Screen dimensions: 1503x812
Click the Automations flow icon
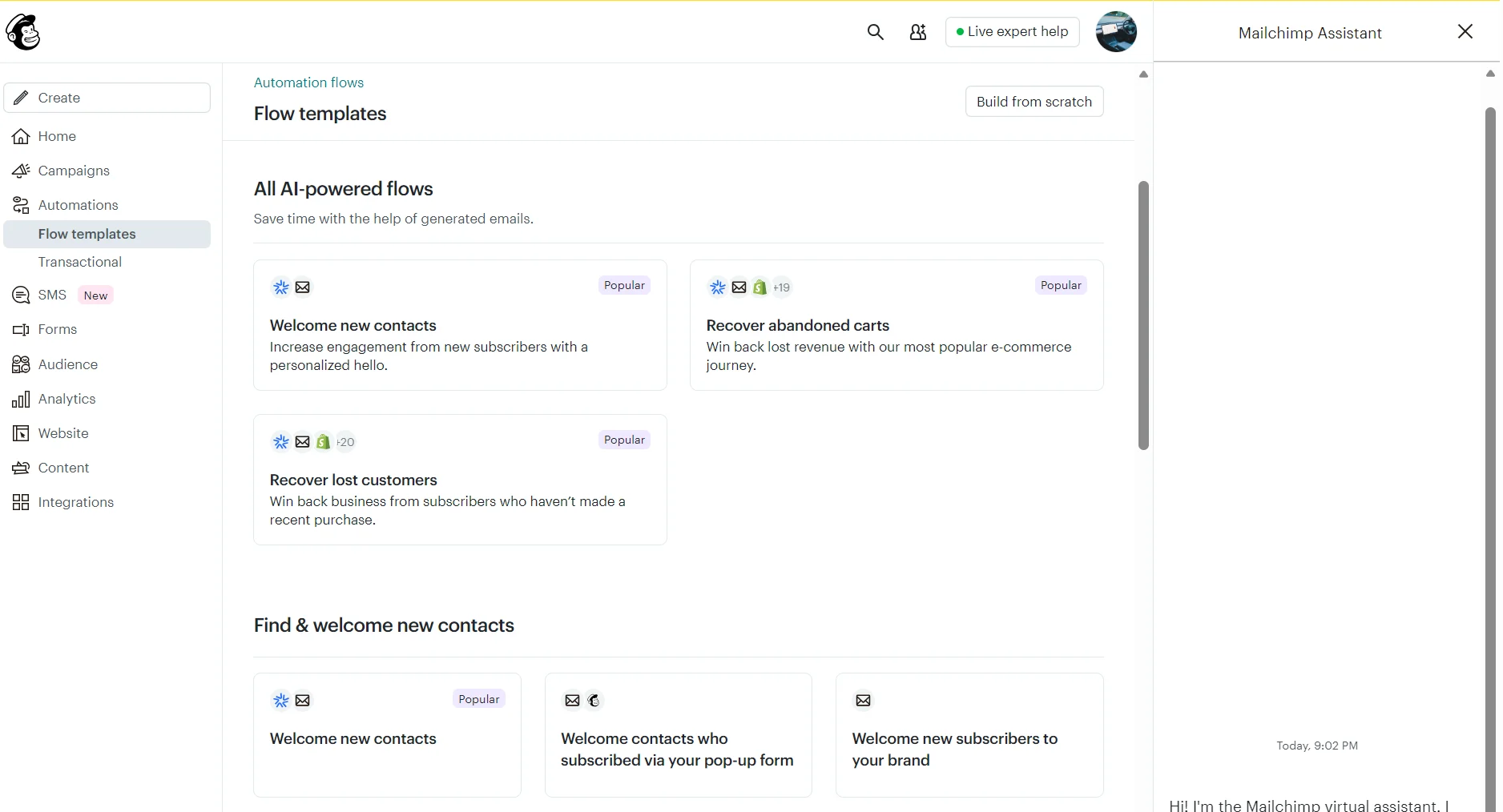pyautogui.click(x=21, y=205)
